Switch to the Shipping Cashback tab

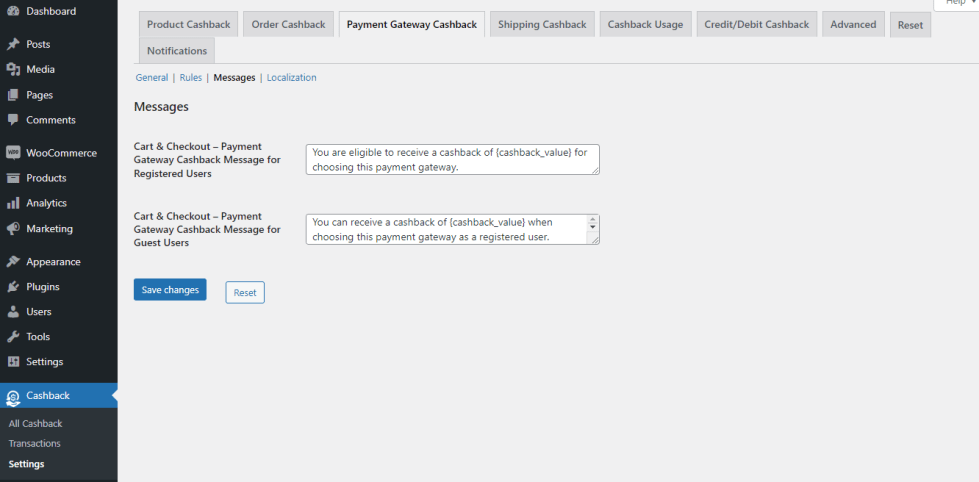coord(542,24)
